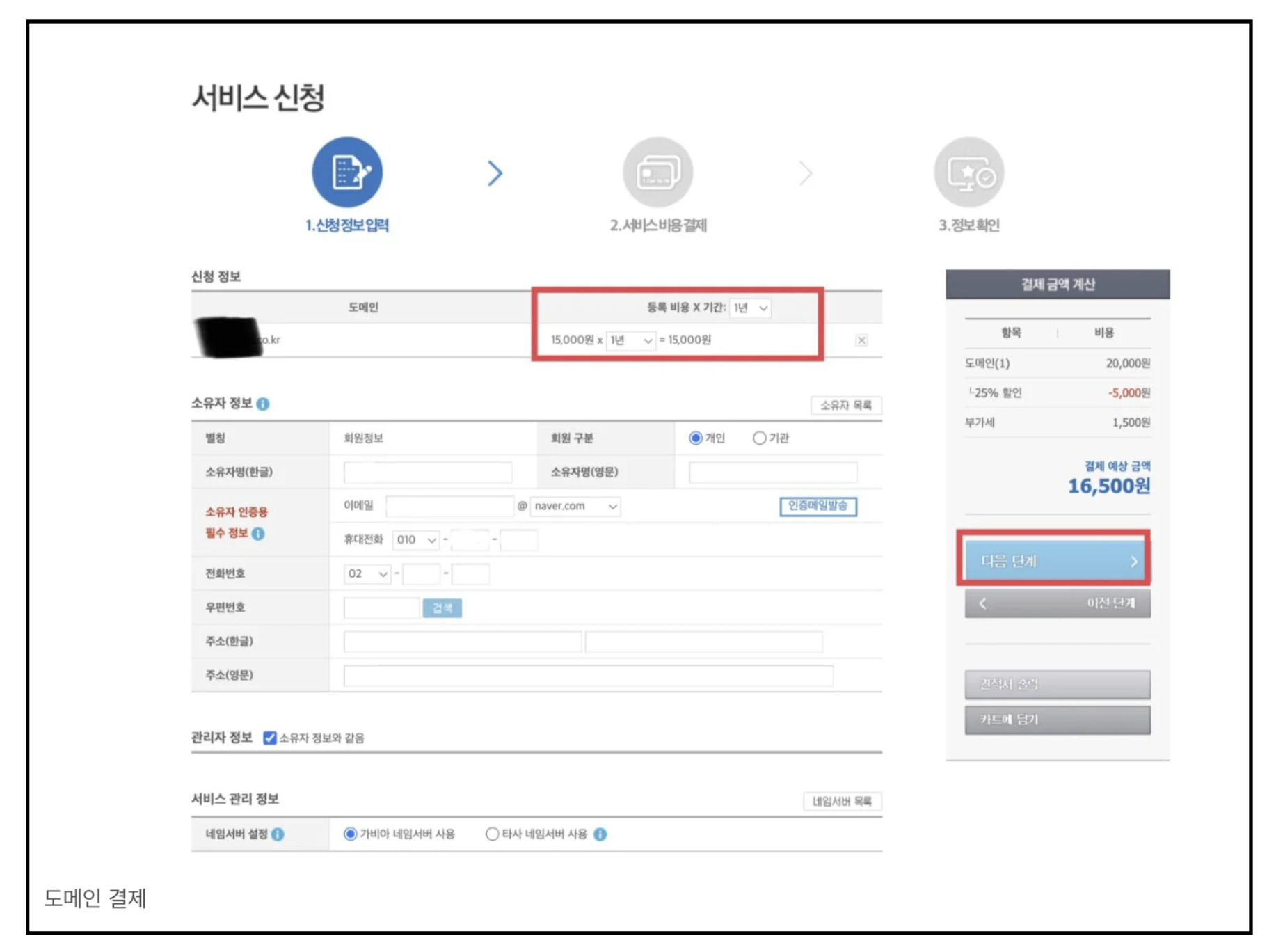Open the info tooltip next to 소유자 정보
This screenshot has height=952, width=1276.
[x=263, y=404]
